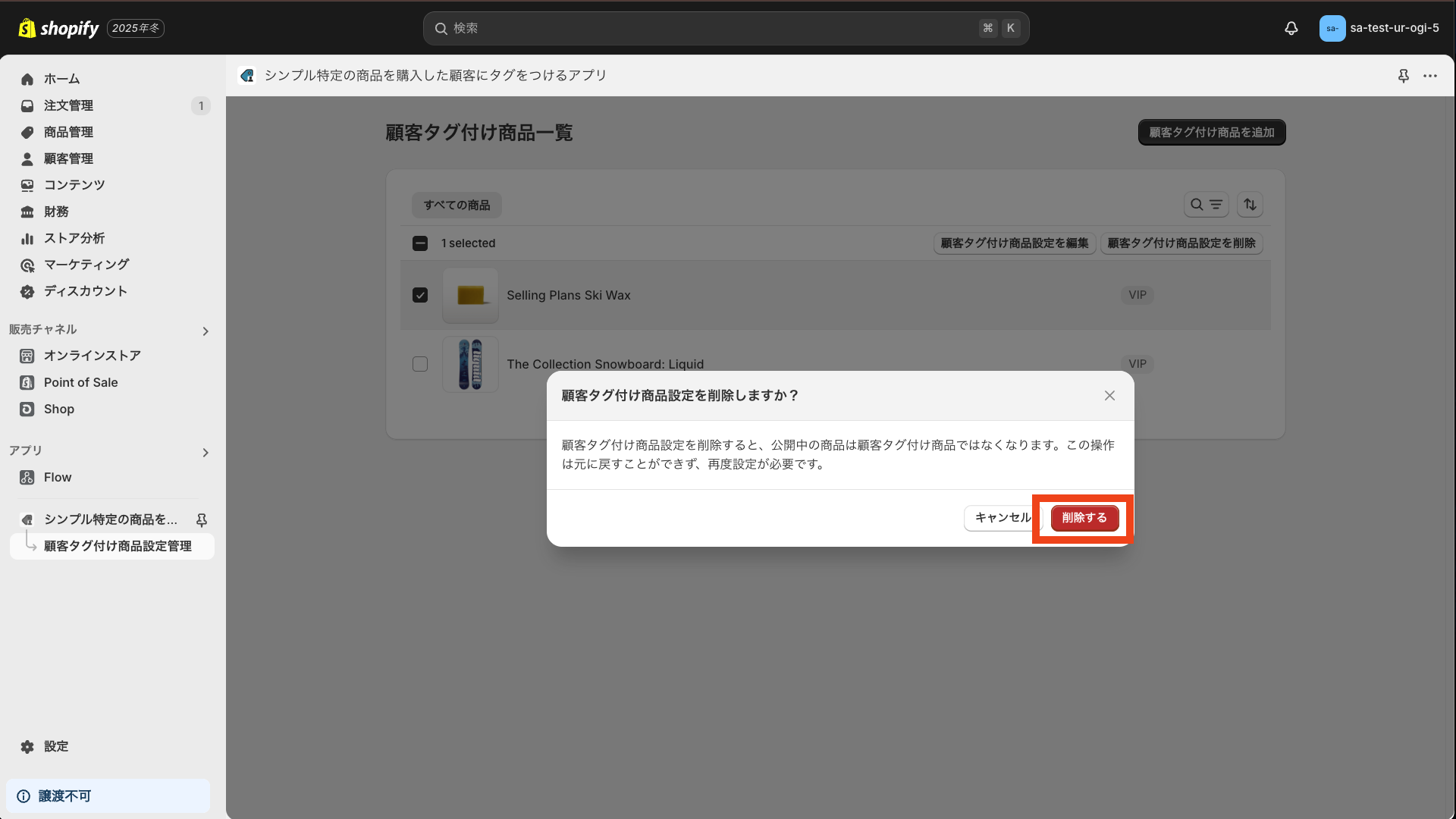The height and width of the screenshot is (819, 1456).
Task: Click 顧客タグ付け商品を追加
Action: [x=1211, y=132]
